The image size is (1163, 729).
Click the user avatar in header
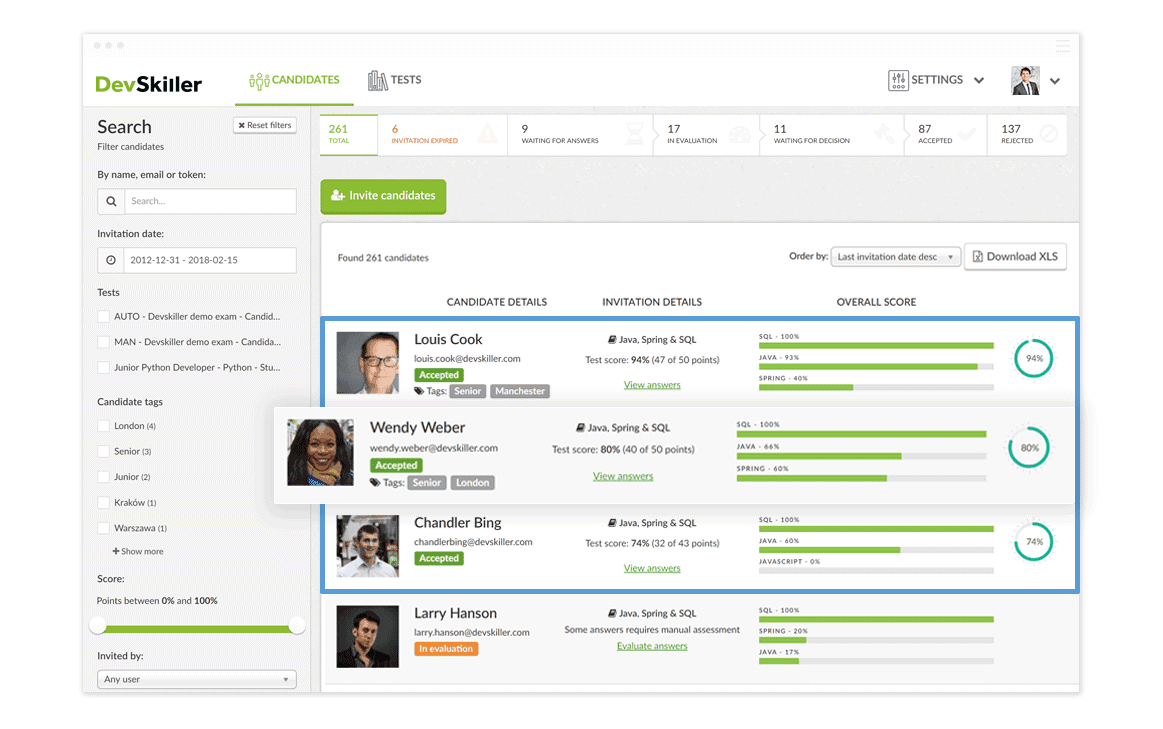coord(1025,80)
